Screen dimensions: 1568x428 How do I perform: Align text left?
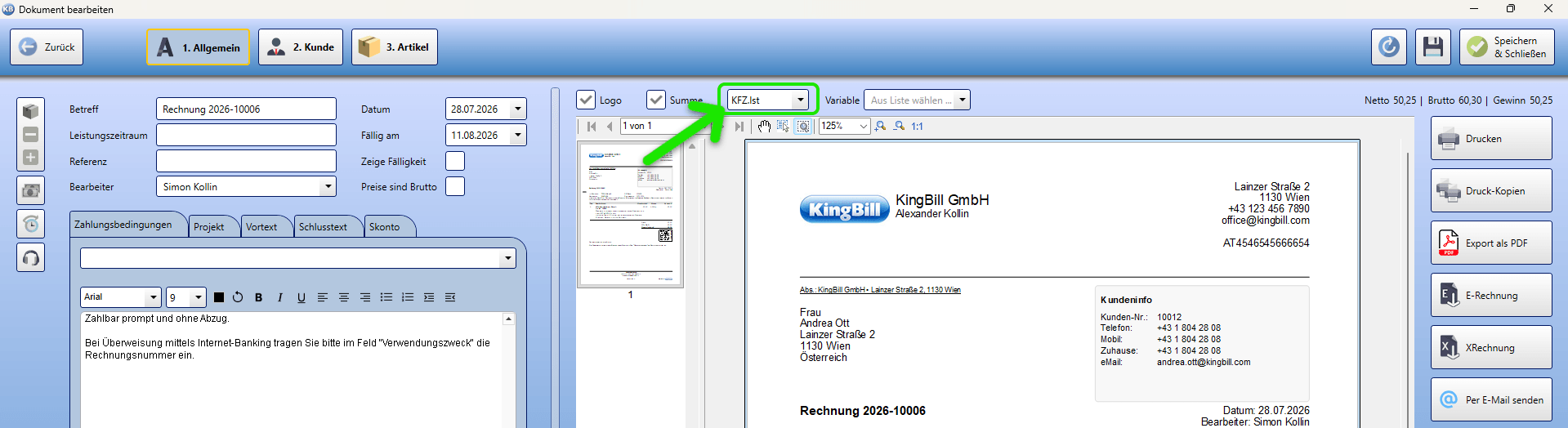[x=323, y=297]
